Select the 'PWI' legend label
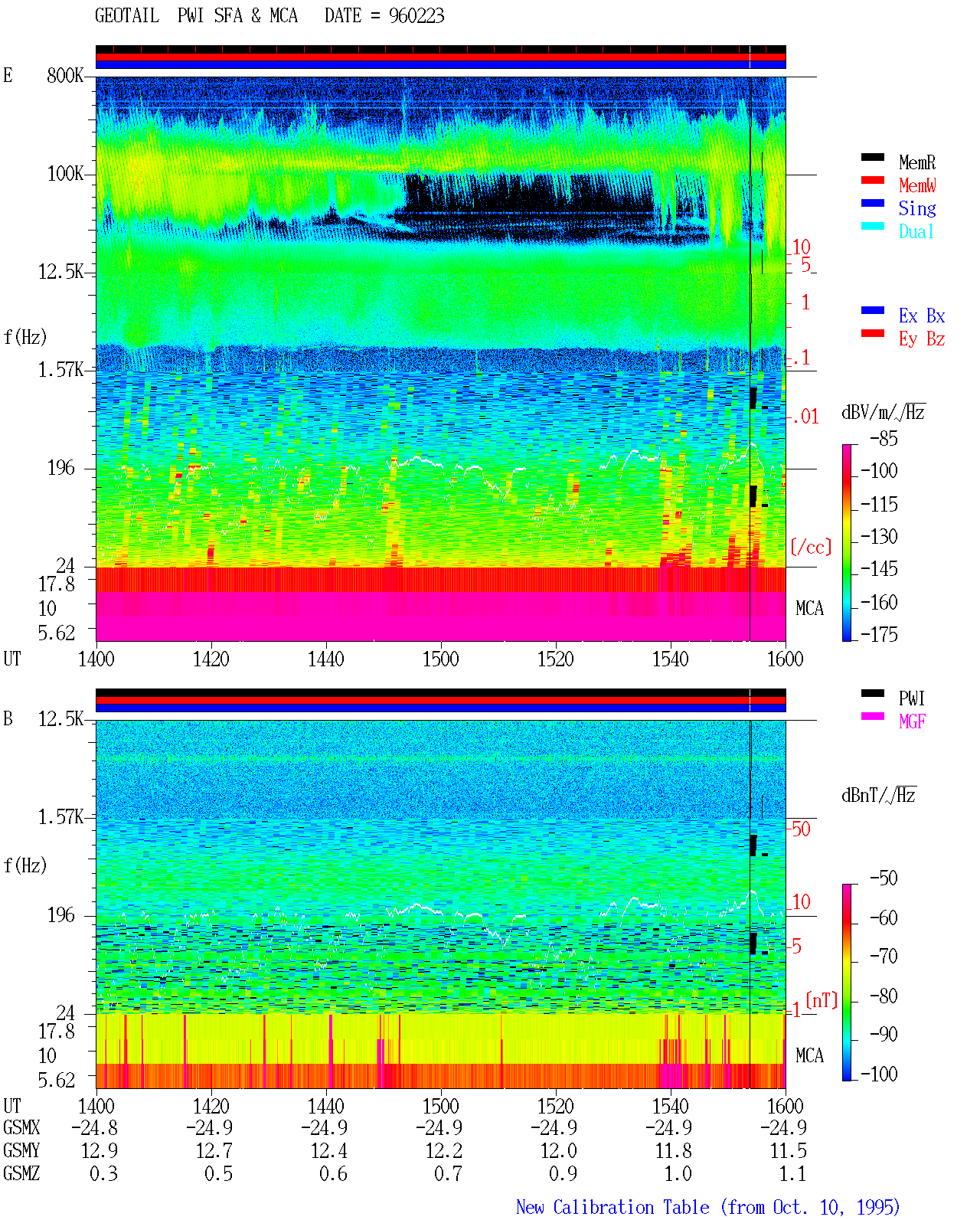 (x=912, y=698)
